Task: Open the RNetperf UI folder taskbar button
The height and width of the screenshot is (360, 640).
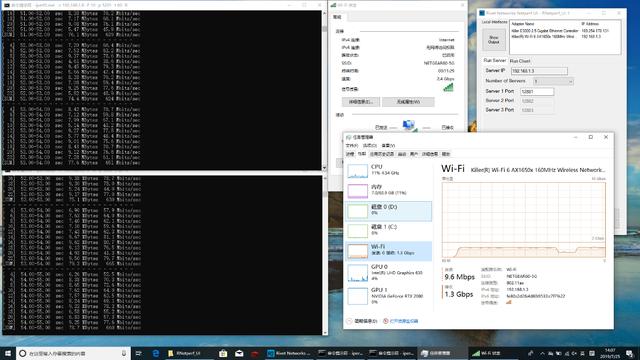Action: tap(190, 353)
